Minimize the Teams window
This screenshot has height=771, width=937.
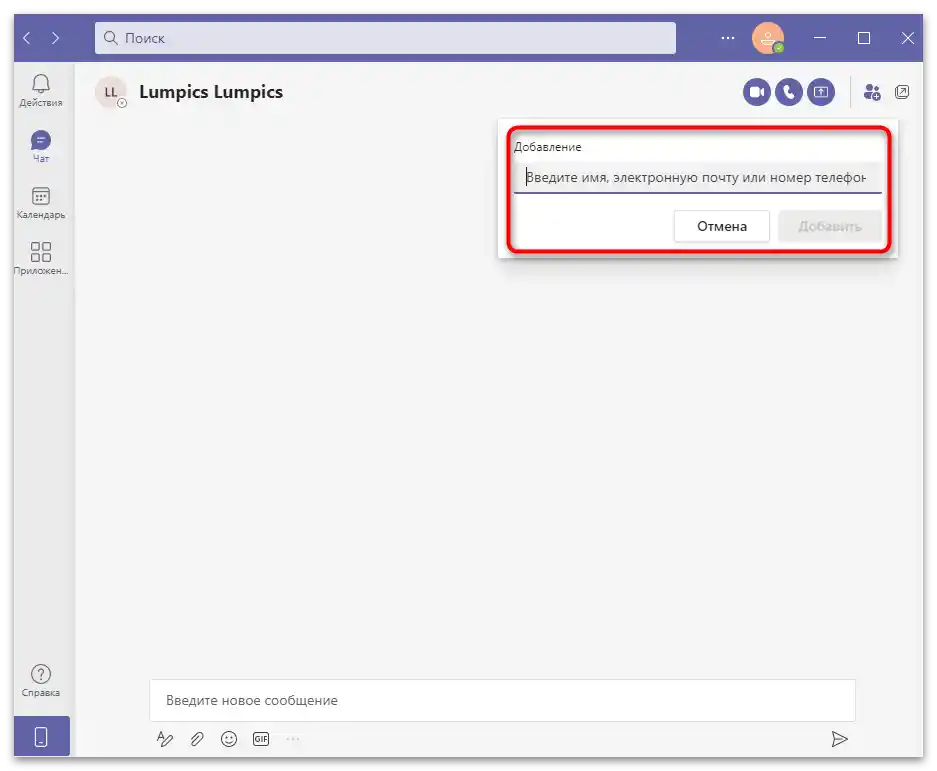(x=820, y=38)
